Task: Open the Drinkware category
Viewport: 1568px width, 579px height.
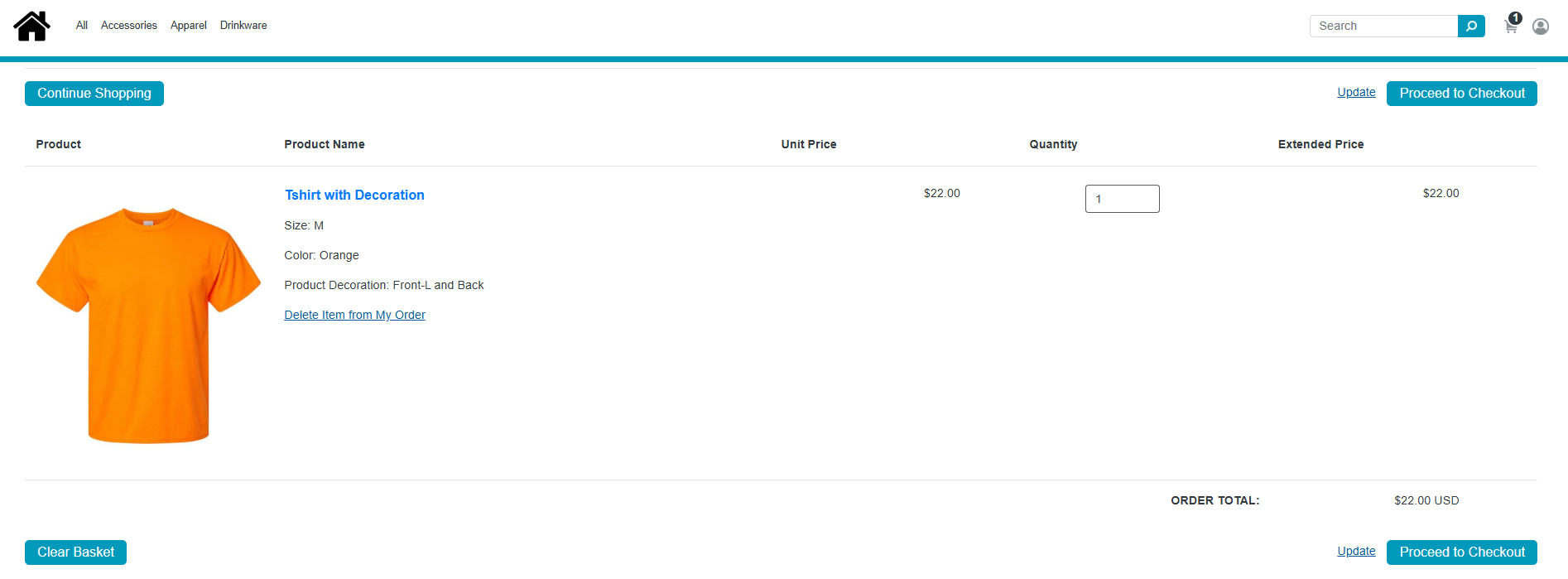Action: point(243,26)
